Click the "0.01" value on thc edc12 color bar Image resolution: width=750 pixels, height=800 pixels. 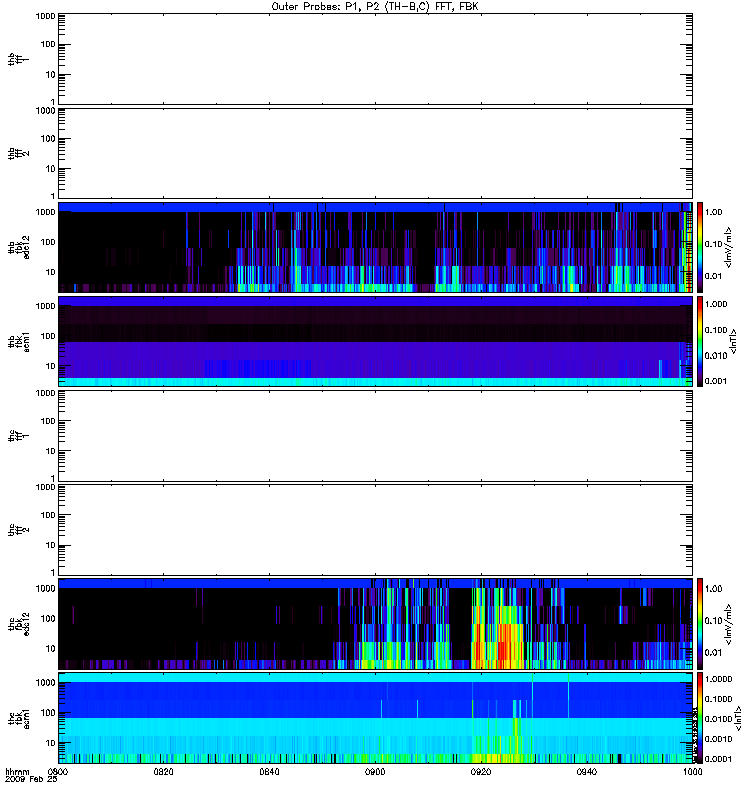click(x=713, y=653)
